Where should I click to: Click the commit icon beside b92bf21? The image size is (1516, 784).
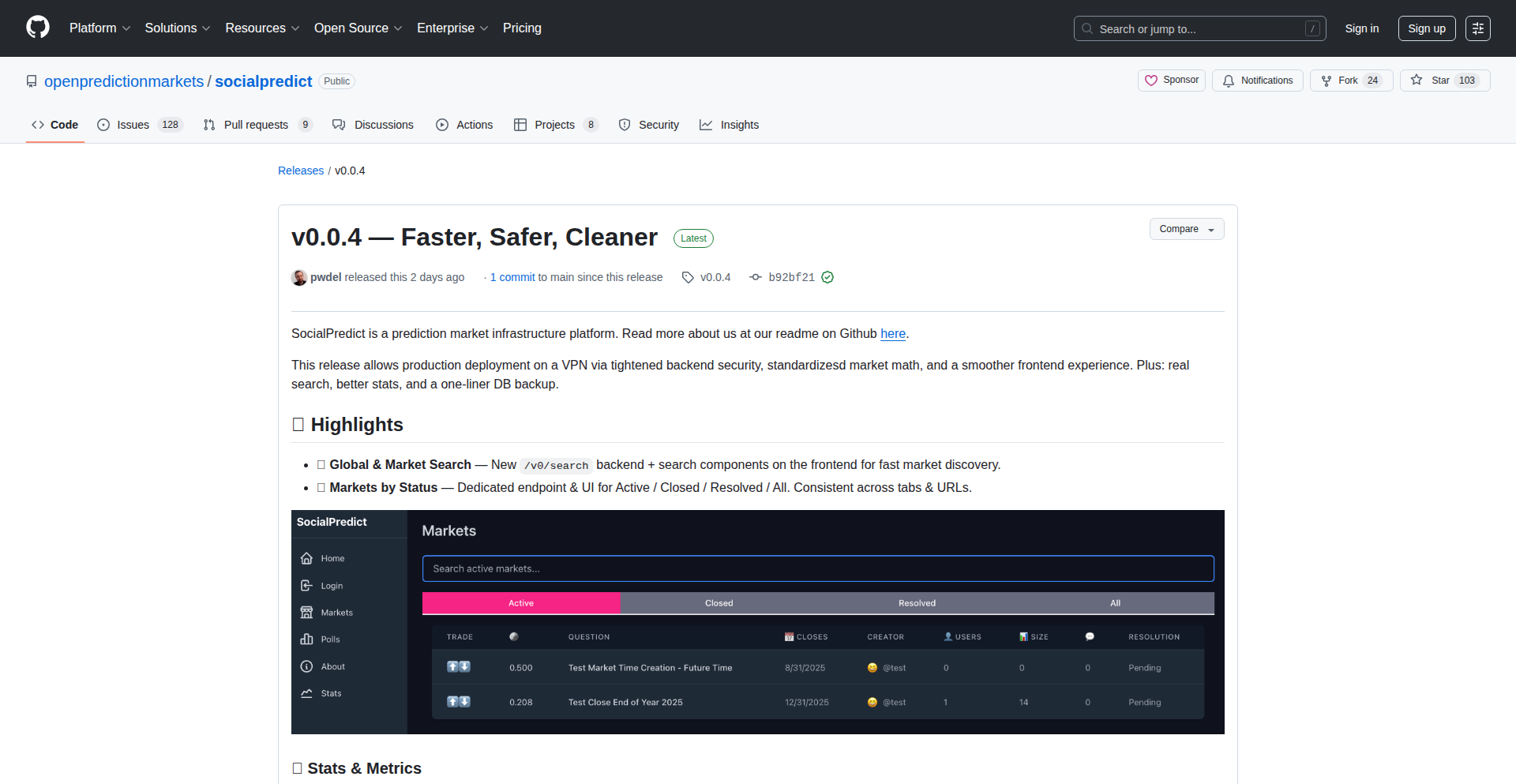coord(756,277)
